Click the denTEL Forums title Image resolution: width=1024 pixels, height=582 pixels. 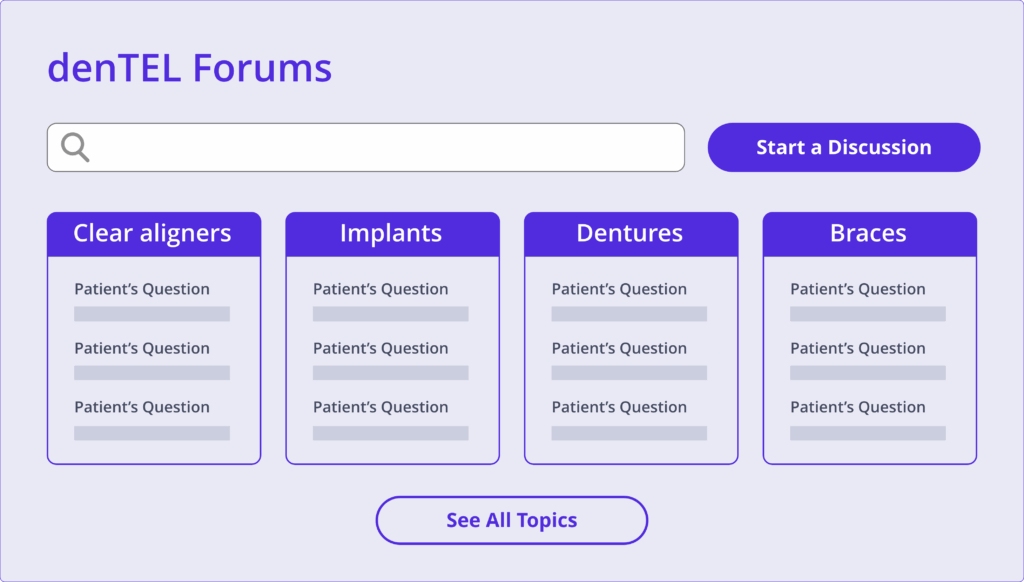tap(190, 67)
